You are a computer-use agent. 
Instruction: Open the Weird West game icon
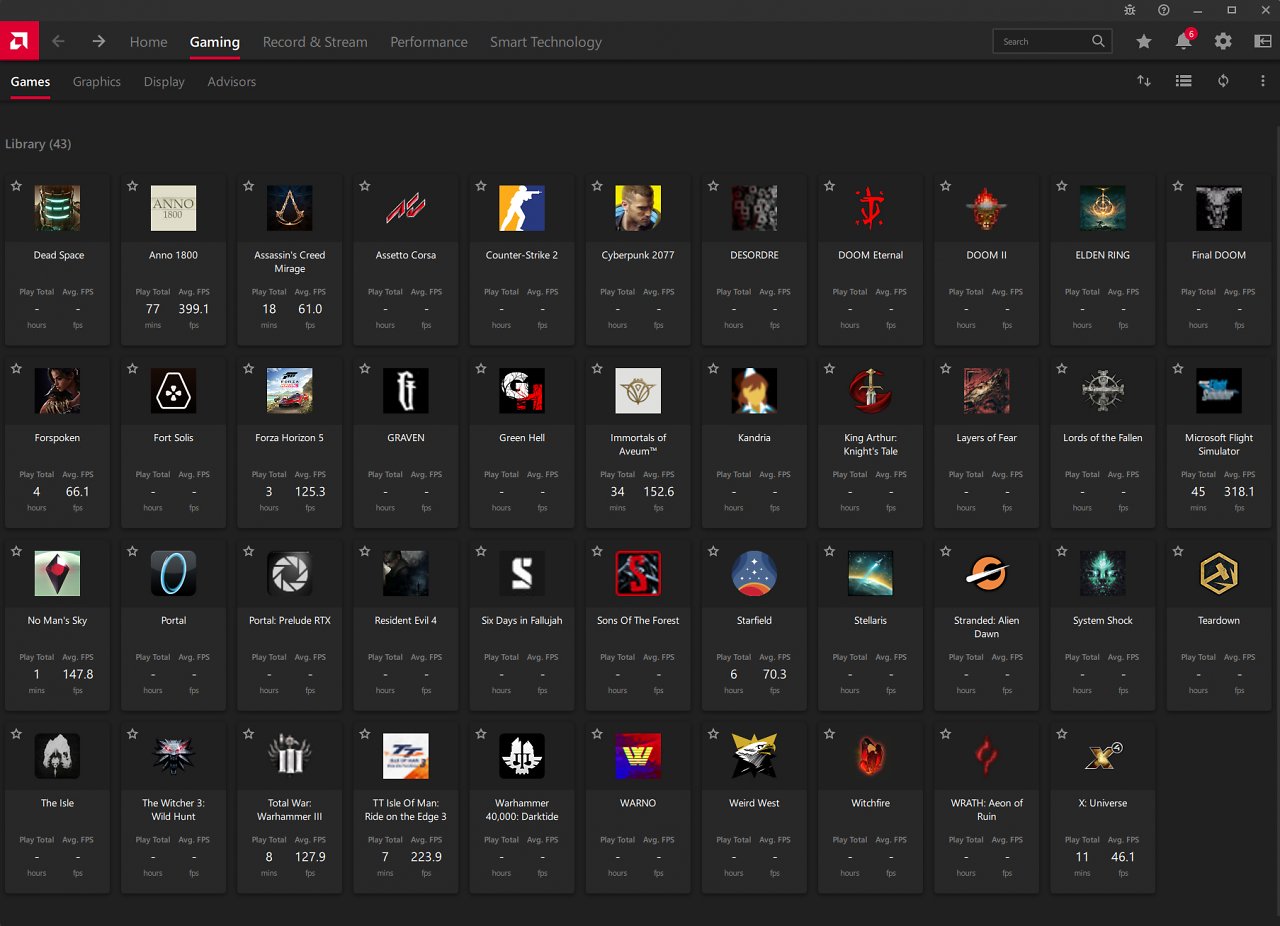754,756
